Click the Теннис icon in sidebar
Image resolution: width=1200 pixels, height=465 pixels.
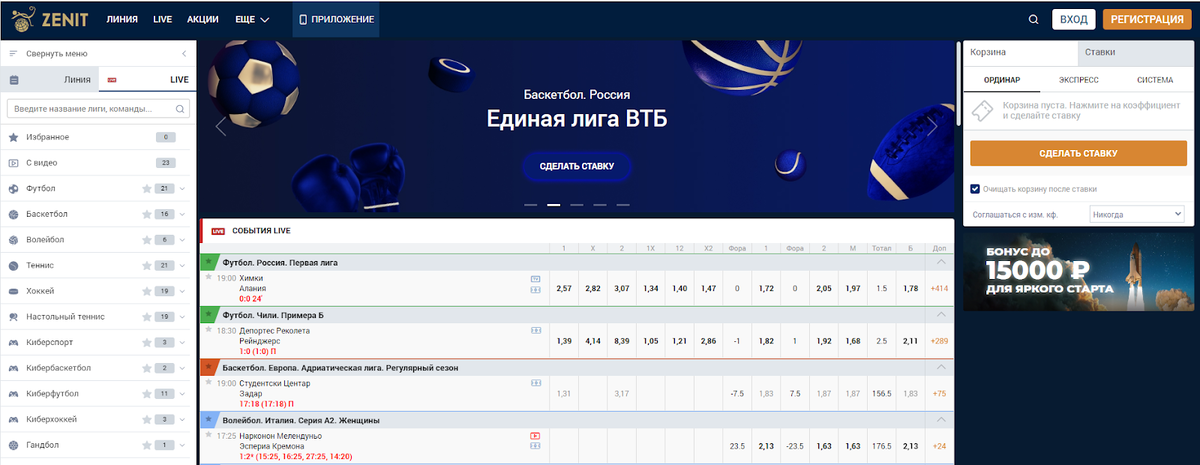[14, 266]
